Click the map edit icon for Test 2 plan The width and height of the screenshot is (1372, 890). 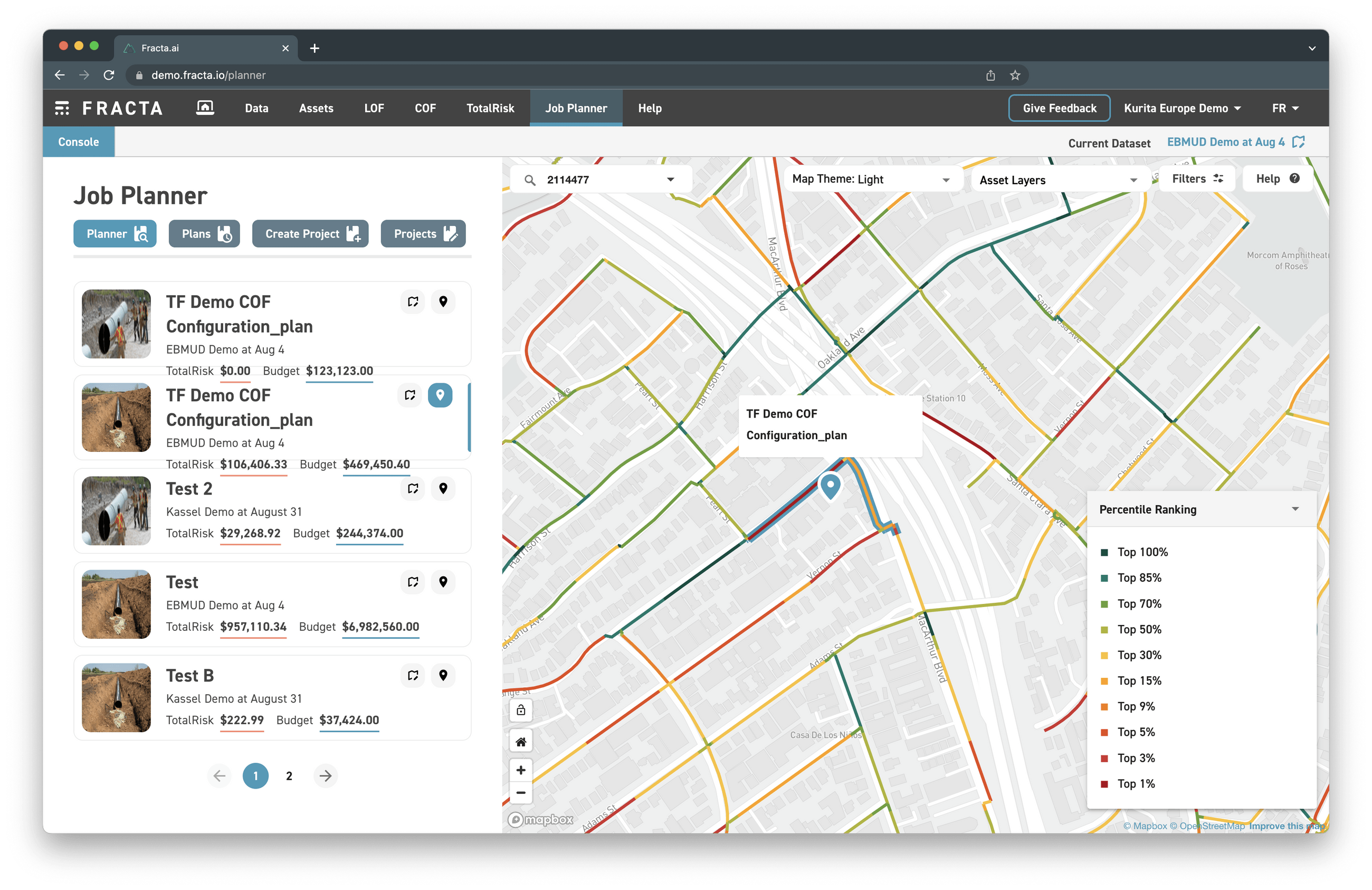click(413, 488)
